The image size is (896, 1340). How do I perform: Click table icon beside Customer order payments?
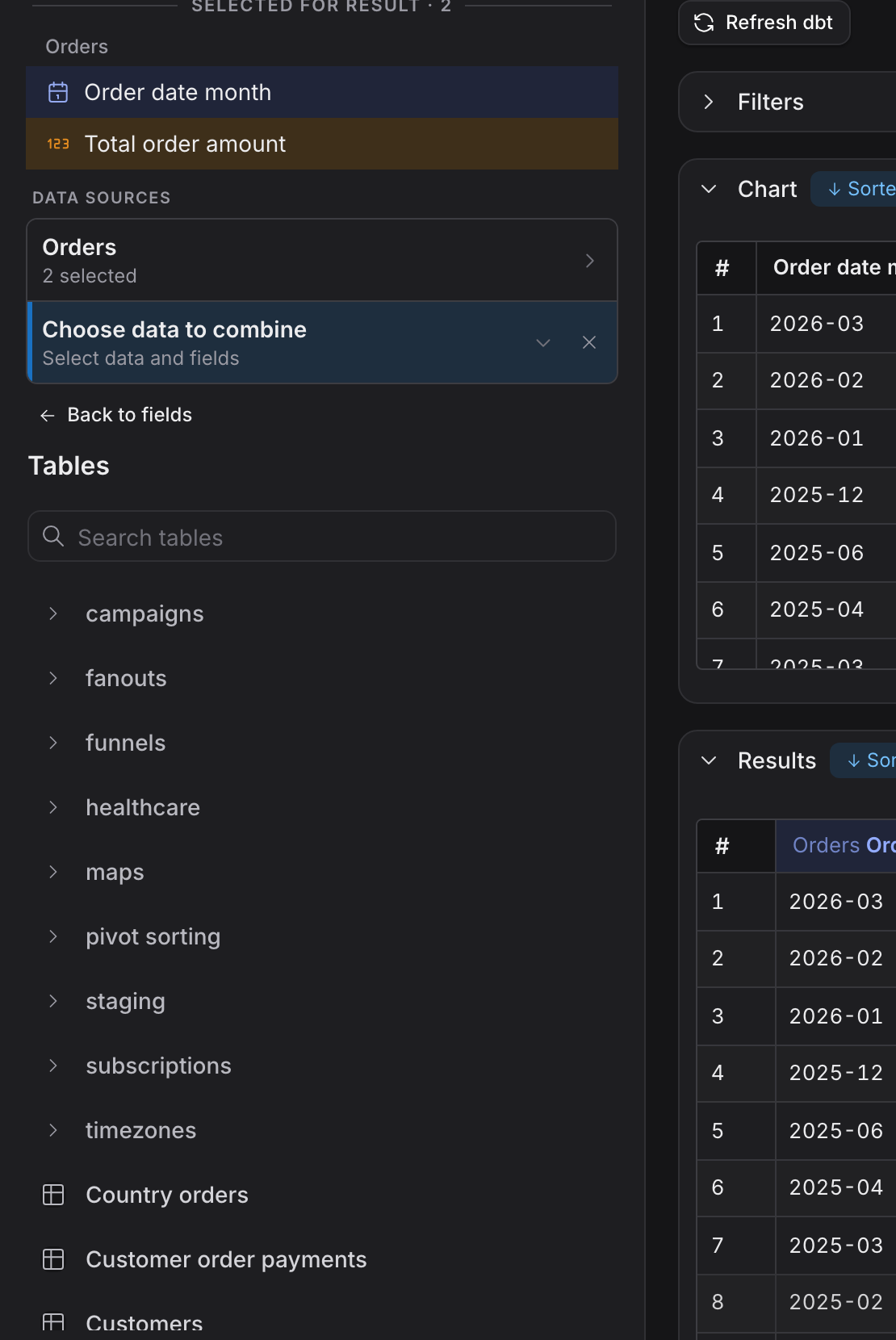53,1259
